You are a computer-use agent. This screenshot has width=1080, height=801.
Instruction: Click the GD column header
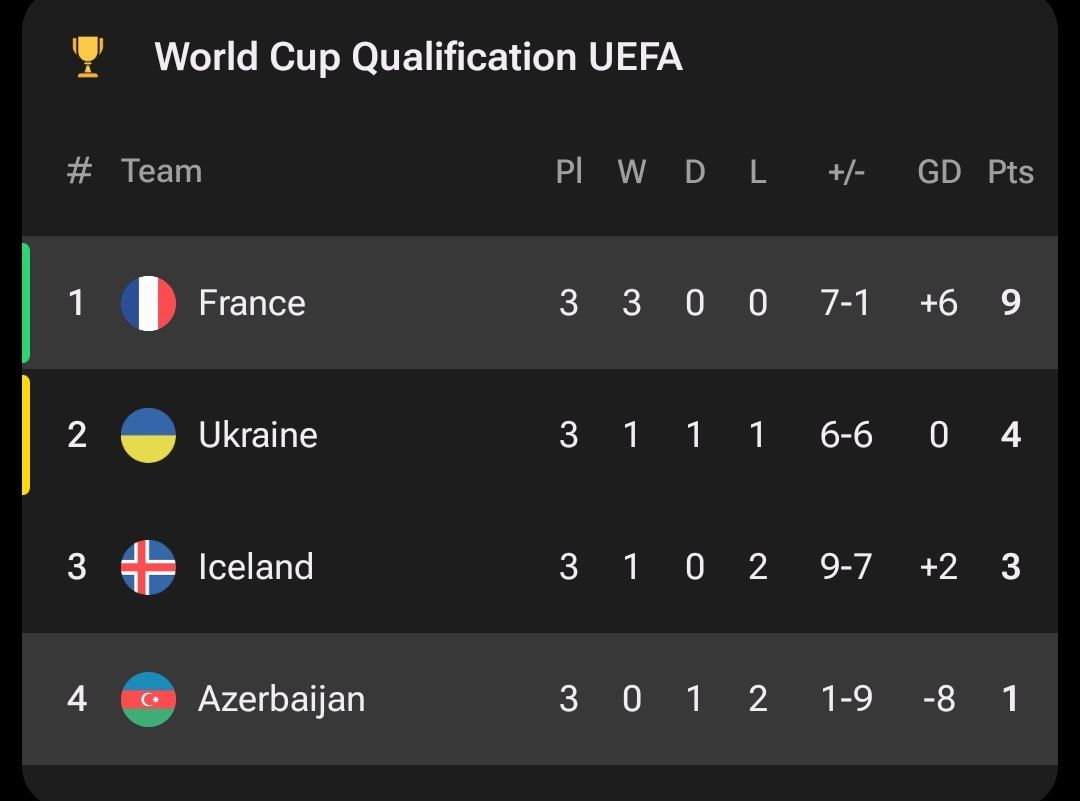pyautogui.click(x=939, y=172)
